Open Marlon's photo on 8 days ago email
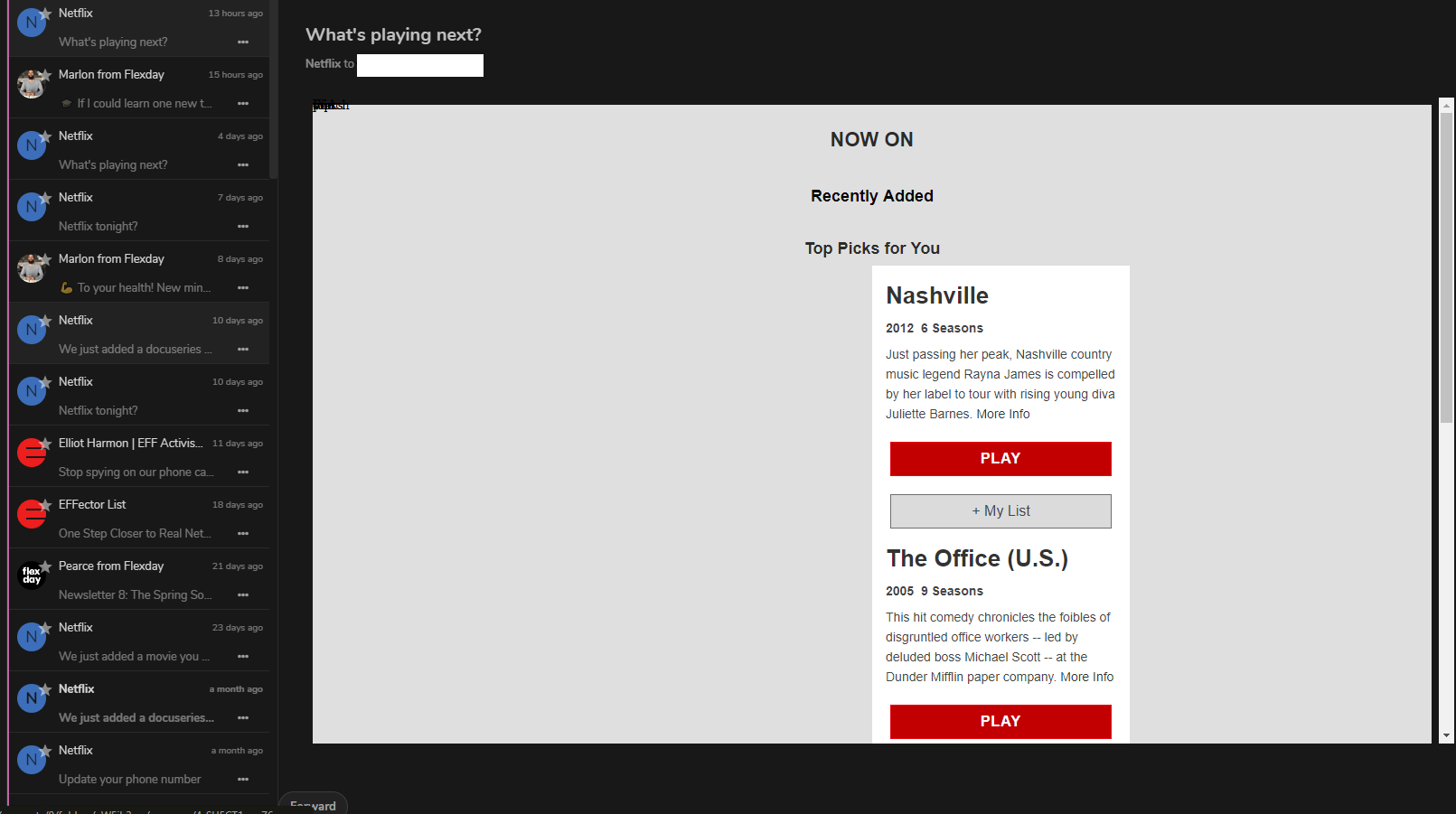Image resolution: width=1456 pixels, height=814 pixels. tap(32, 268)
